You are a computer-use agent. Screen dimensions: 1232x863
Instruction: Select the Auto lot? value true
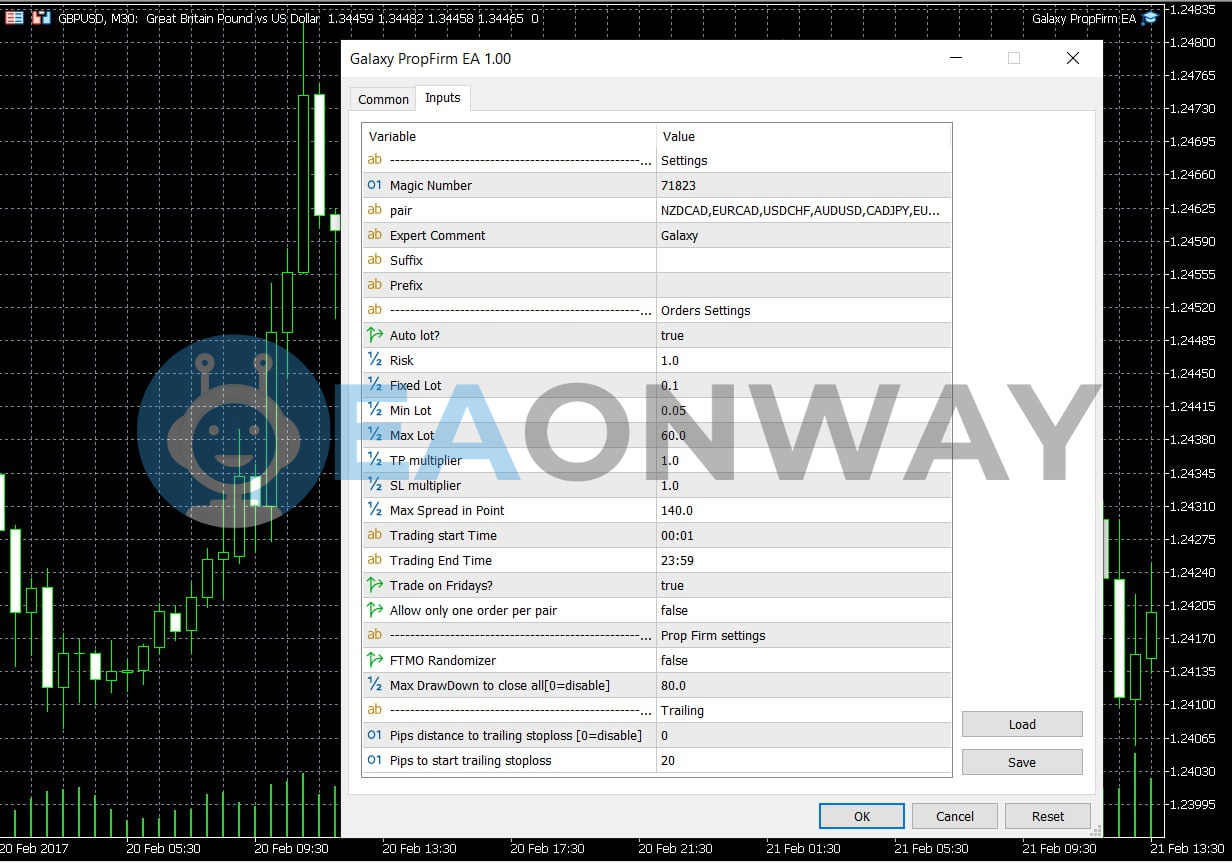pos(804,335)
